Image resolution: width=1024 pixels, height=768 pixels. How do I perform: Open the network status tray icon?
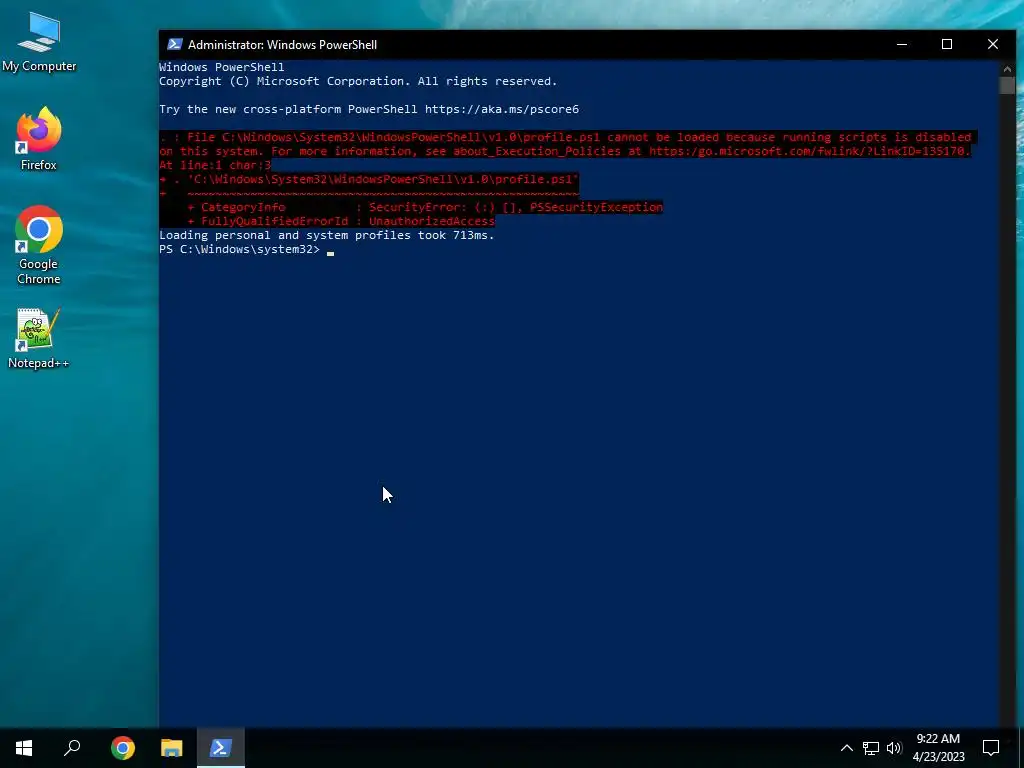(x=871, y=748)
